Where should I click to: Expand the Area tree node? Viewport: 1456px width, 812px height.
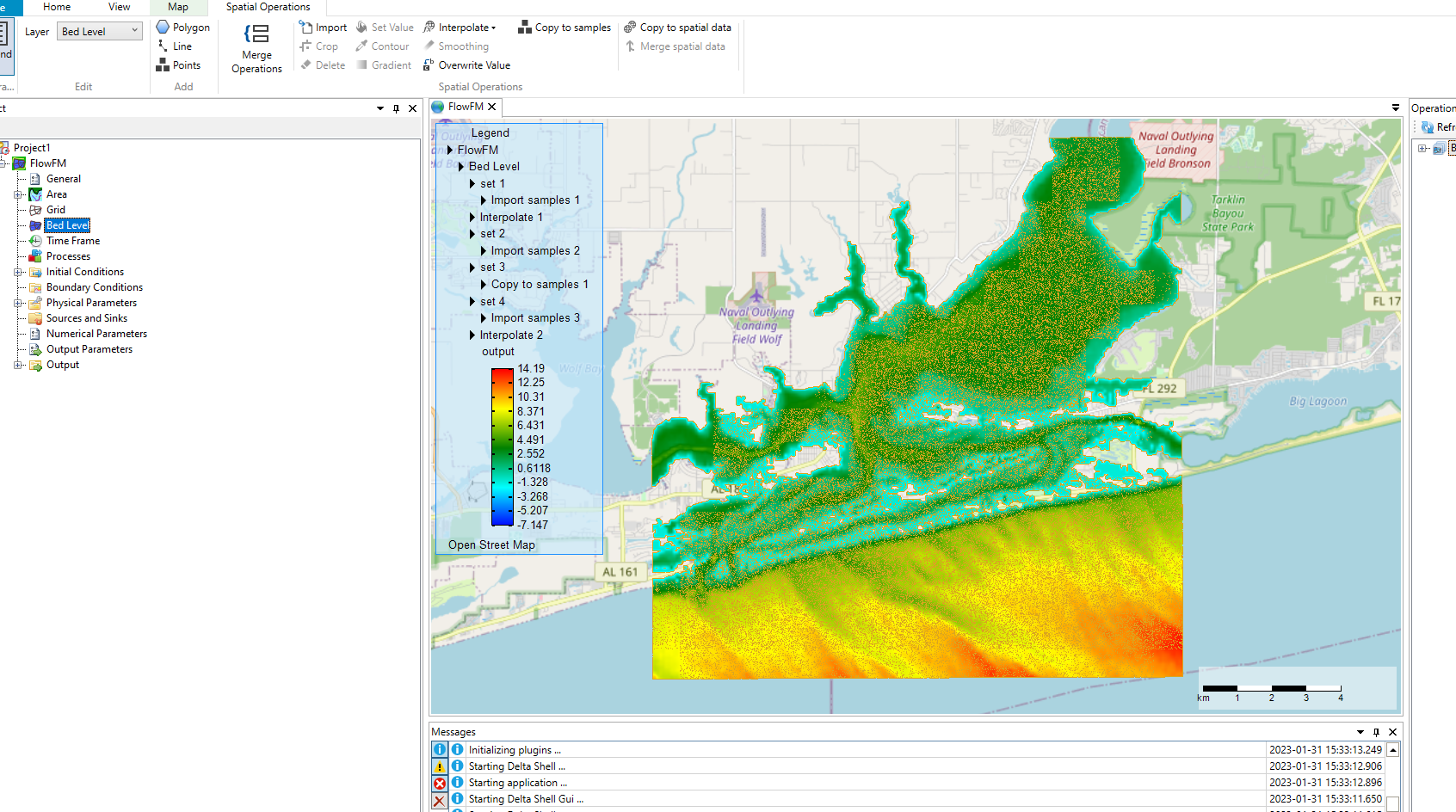[x=18, y=195]
